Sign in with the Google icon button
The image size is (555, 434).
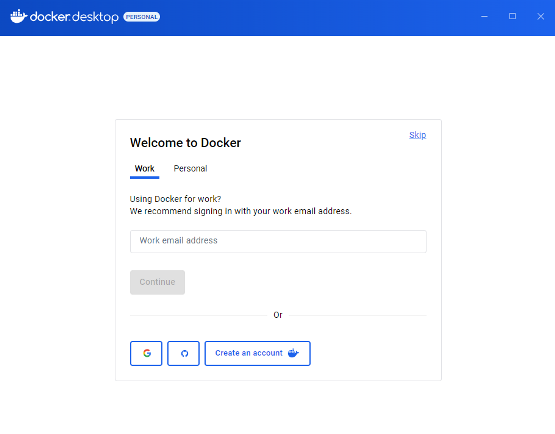coord(146,353)
